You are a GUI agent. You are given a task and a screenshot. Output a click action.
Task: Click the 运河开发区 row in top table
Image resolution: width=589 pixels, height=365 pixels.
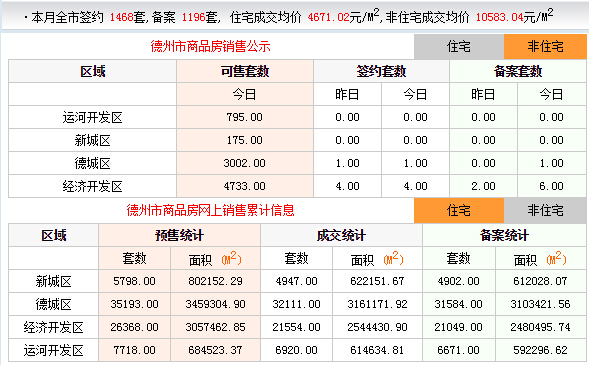(x=297, y=117)
